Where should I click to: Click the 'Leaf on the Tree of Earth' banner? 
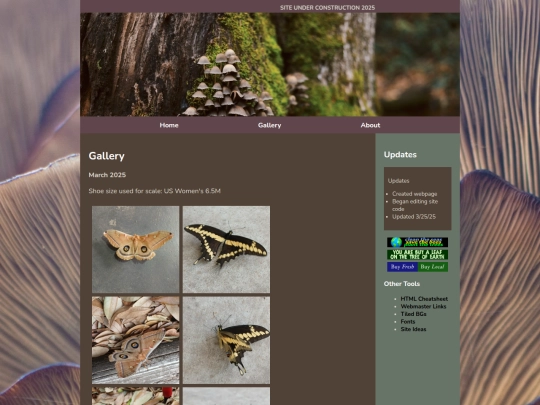coord(417,255)
